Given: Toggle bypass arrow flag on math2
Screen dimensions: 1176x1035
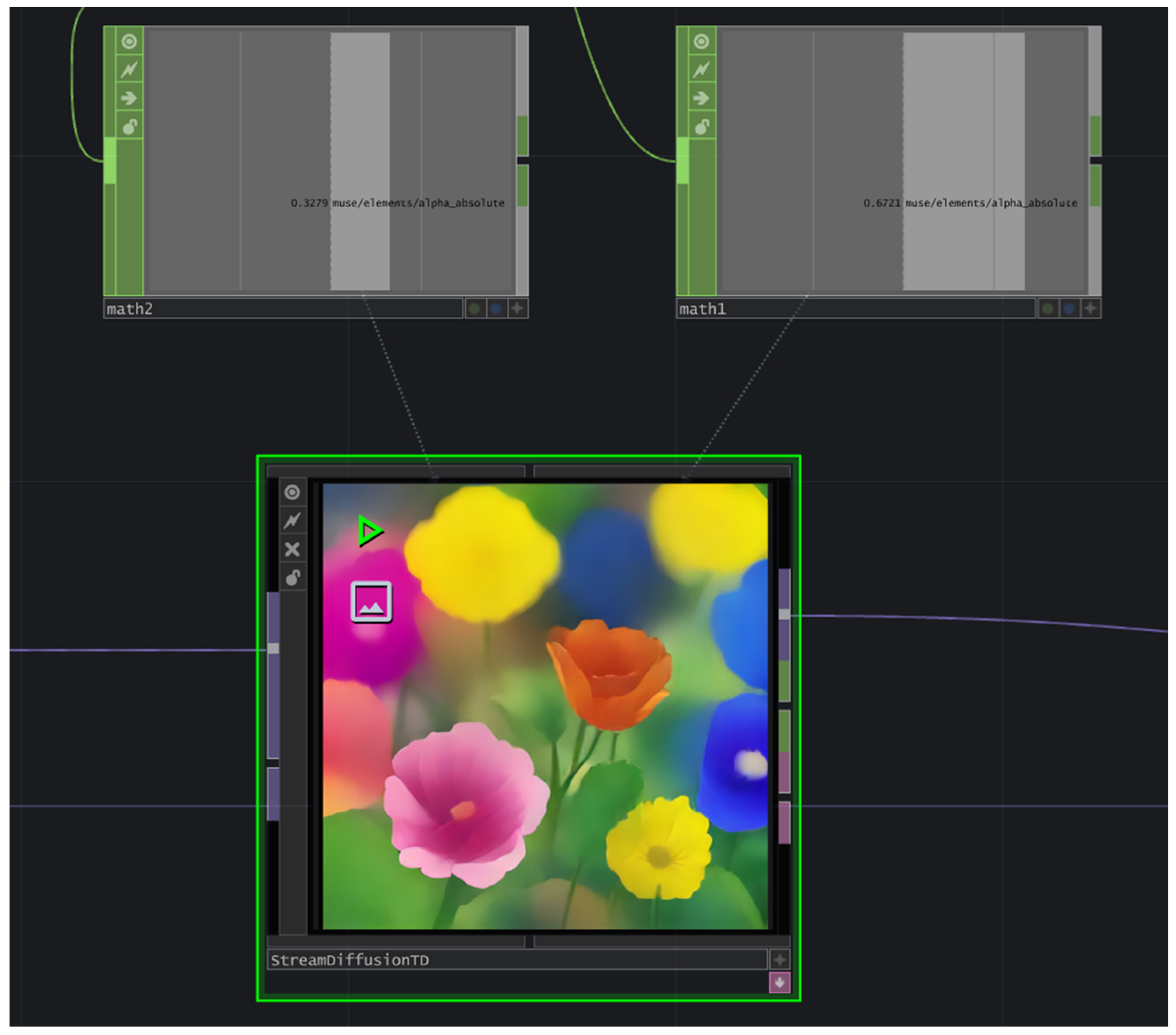Looking at the screenshot, I should point(130,98).
